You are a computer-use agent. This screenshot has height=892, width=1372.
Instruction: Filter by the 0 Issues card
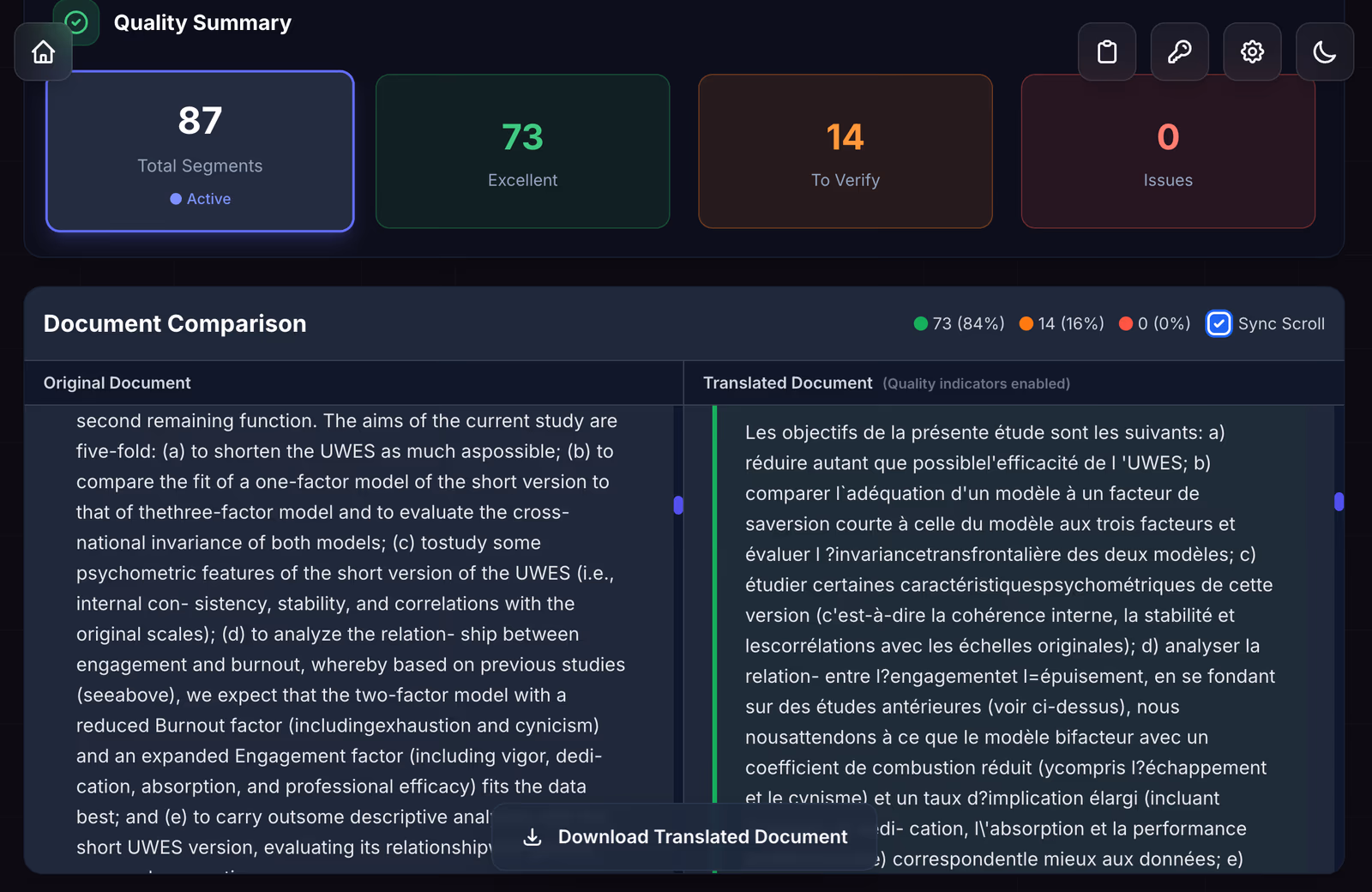click(1168, 151)
